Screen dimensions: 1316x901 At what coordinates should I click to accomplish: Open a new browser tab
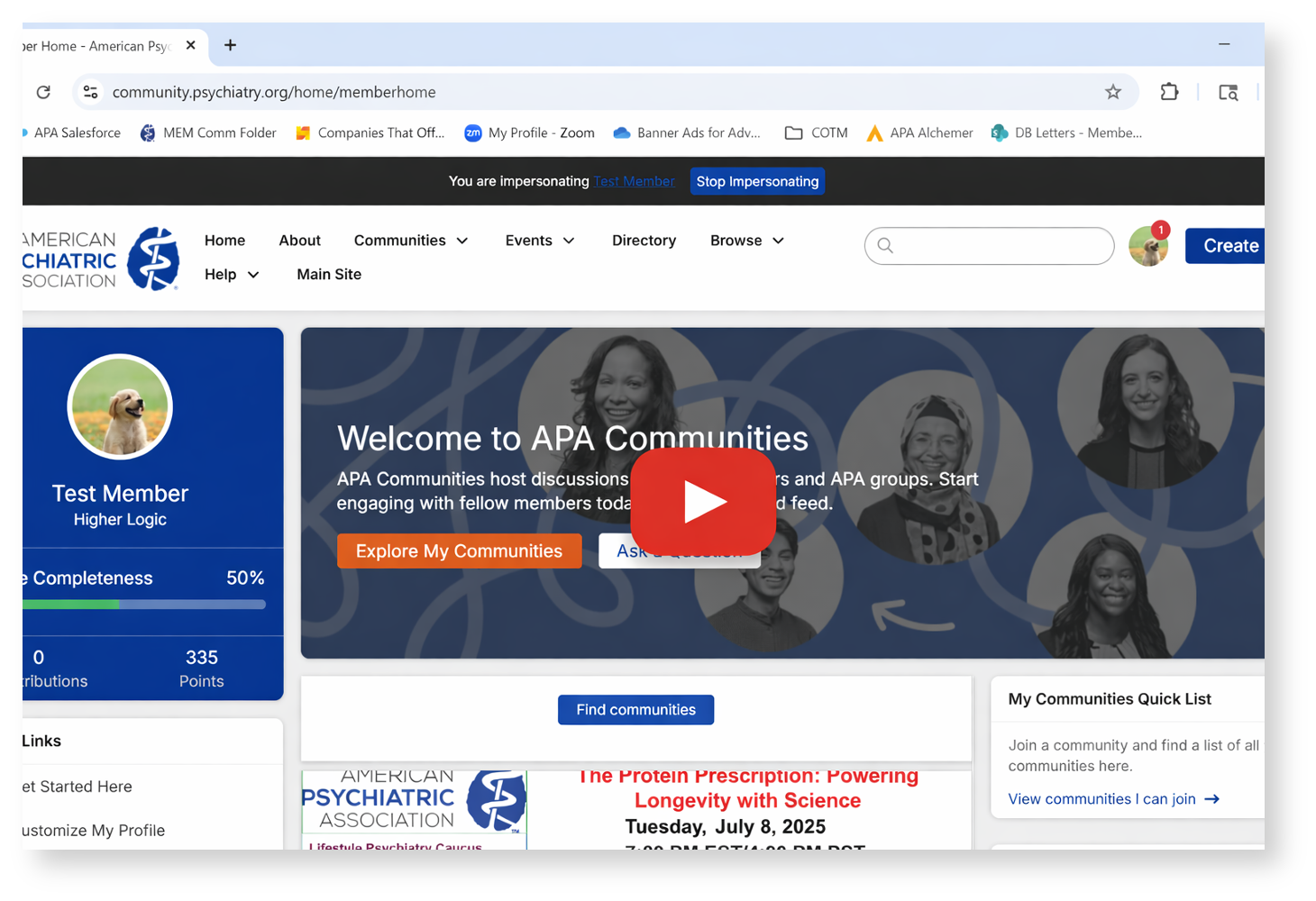tap(230, 45)
